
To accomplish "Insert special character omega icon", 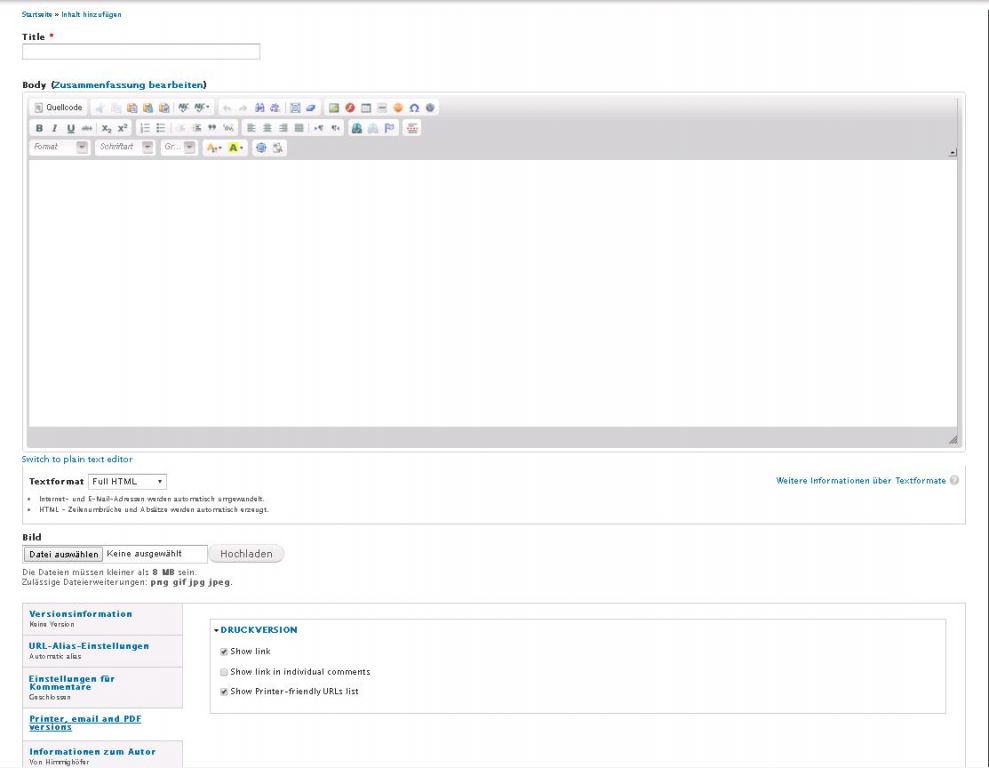I will coord(415,108).
